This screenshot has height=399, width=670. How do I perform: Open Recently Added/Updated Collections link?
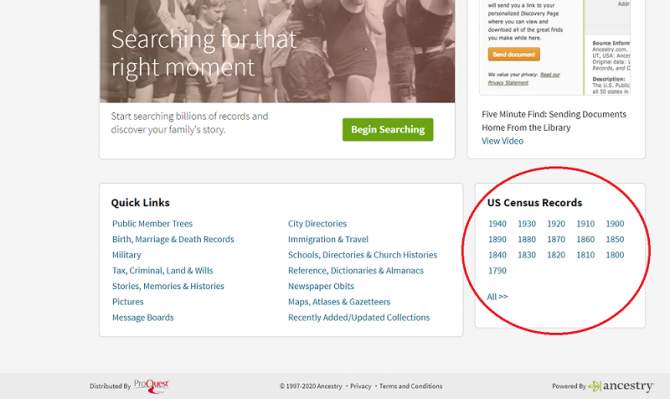(x=359, y=317)
